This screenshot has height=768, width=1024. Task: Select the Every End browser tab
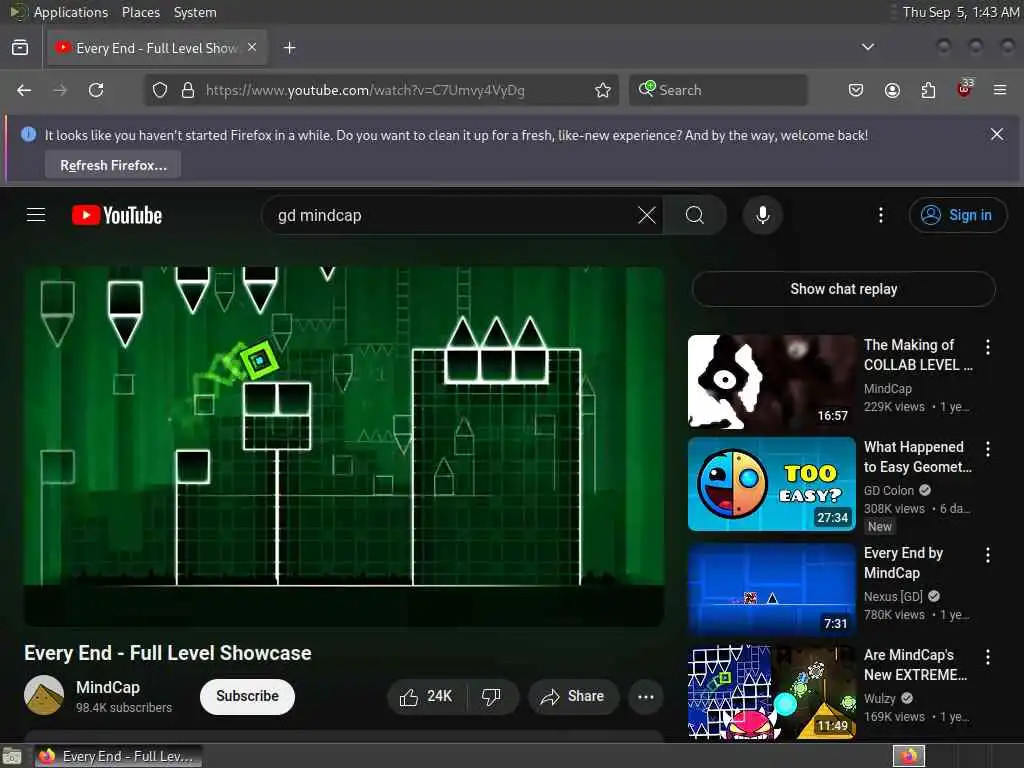tap(157, 48)
